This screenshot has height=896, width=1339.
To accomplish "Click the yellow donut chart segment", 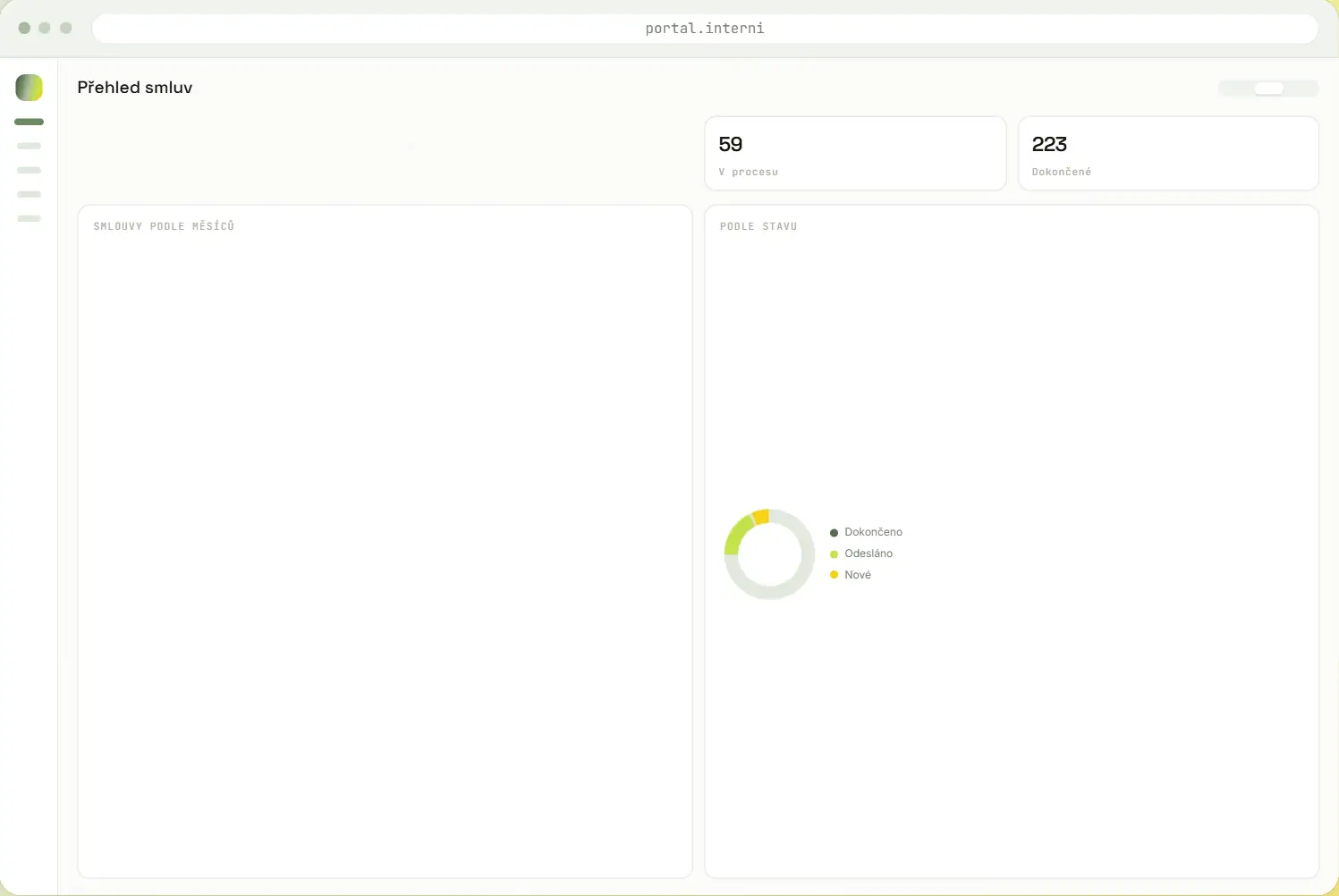I will pyautogui.click(x=761, y=517).
